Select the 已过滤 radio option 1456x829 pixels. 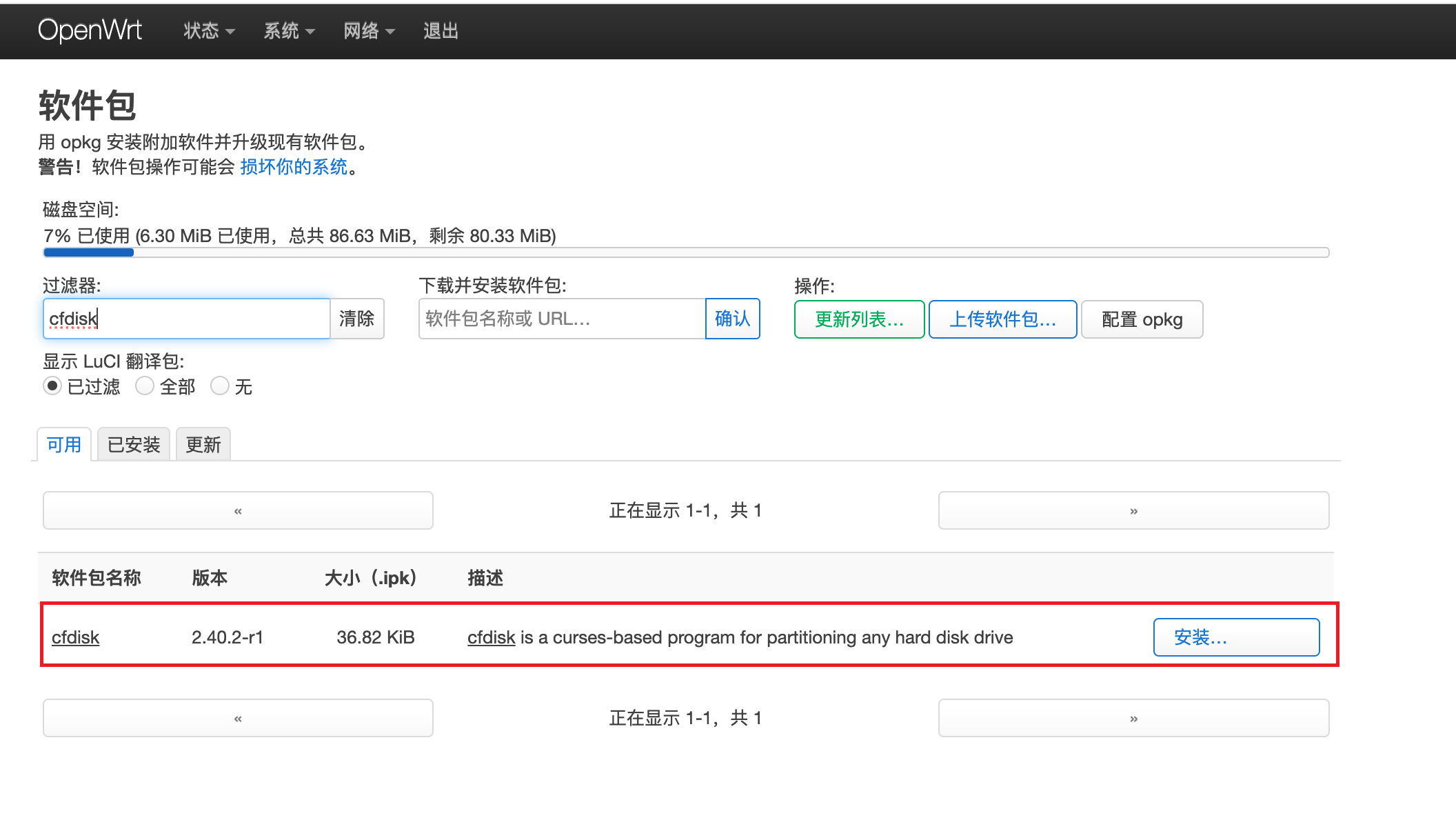[52, 386]
